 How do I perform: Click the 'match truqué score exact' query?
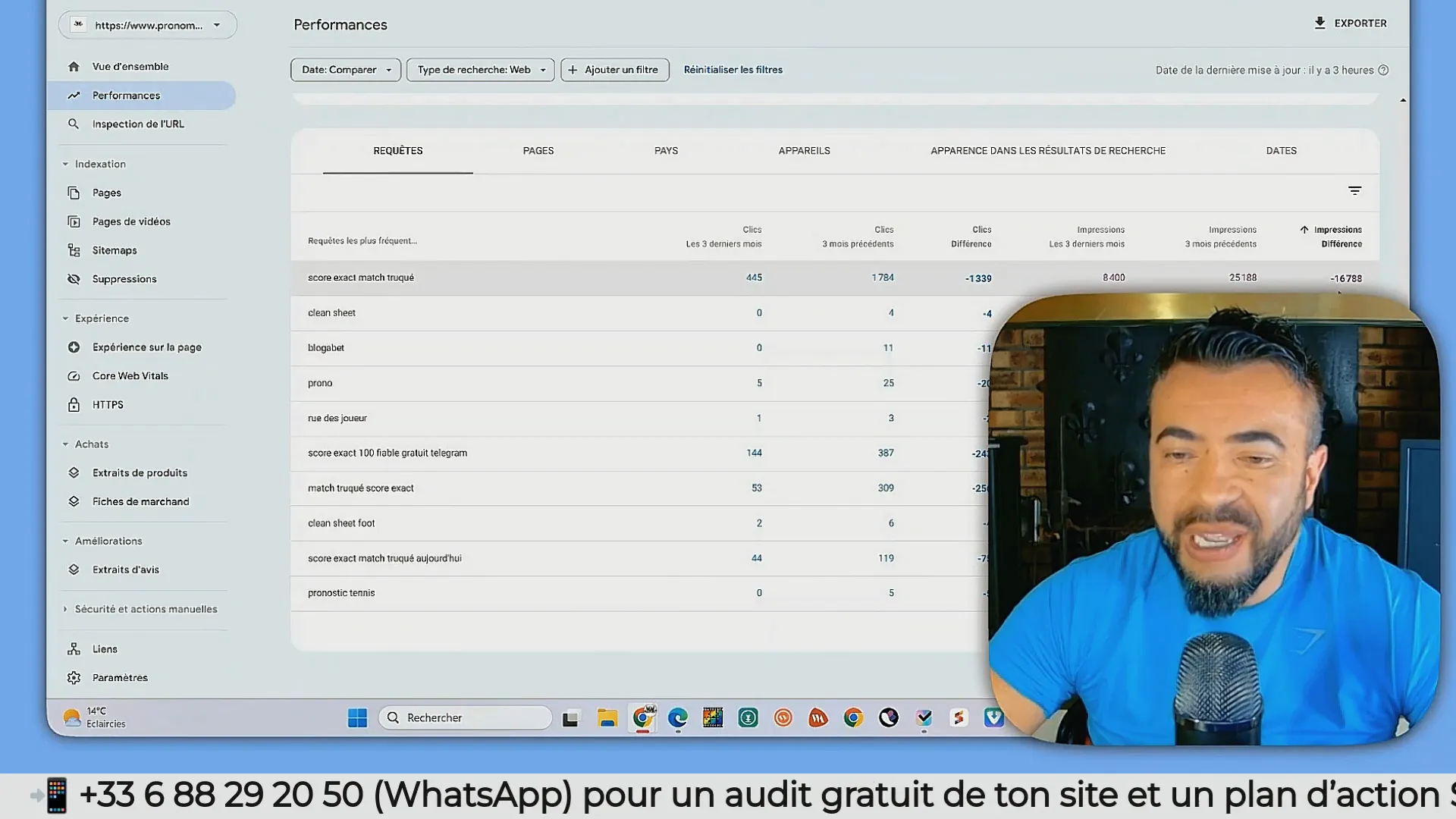[x=361, y=488]
